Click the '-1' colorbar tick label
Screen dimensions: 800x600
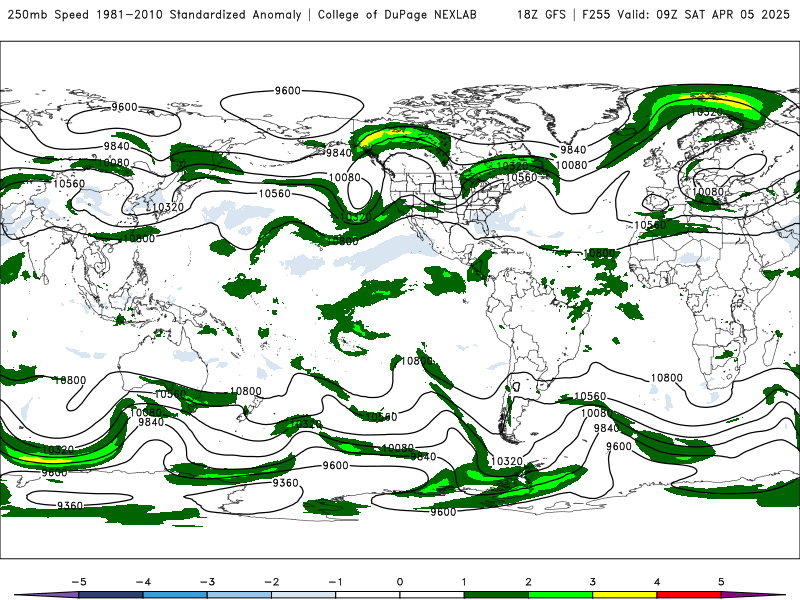point(335,582)
